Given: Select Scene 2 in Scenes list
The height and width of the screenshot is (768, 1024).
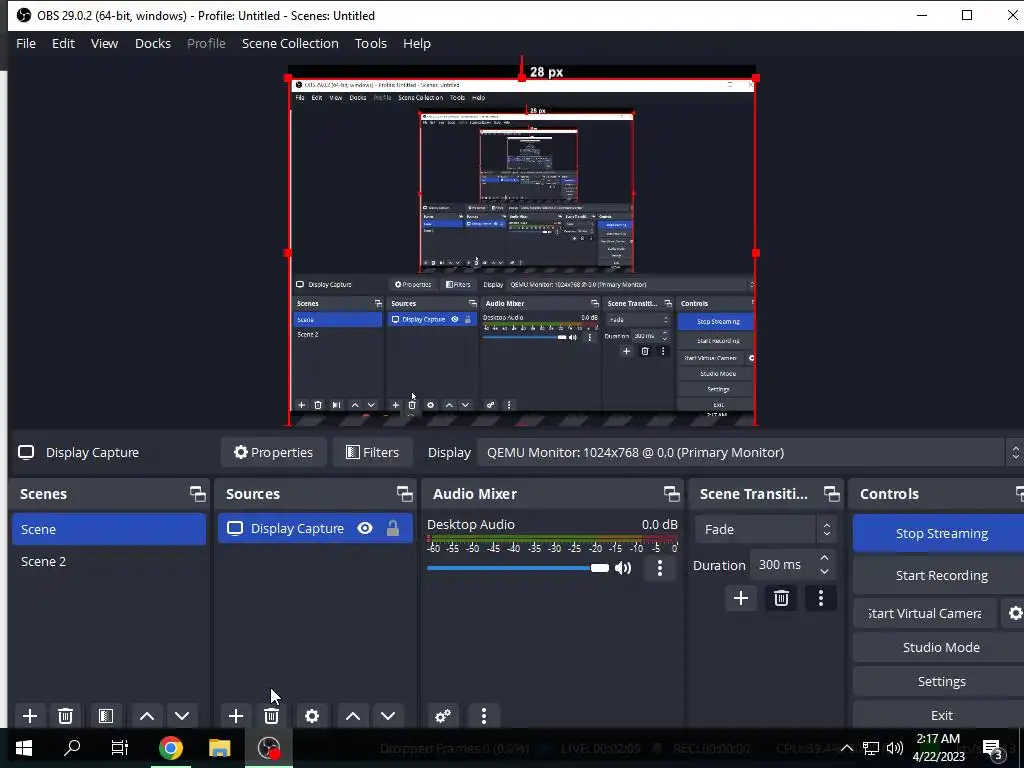Looking at the screenshot, I should point(108,561).
